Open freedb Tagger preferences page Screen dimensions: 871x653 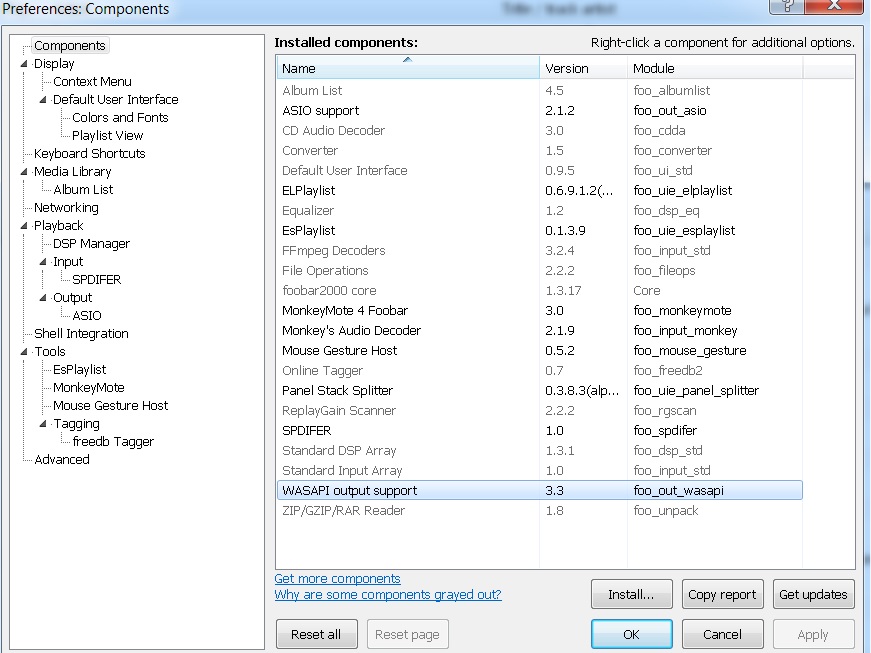113,442
